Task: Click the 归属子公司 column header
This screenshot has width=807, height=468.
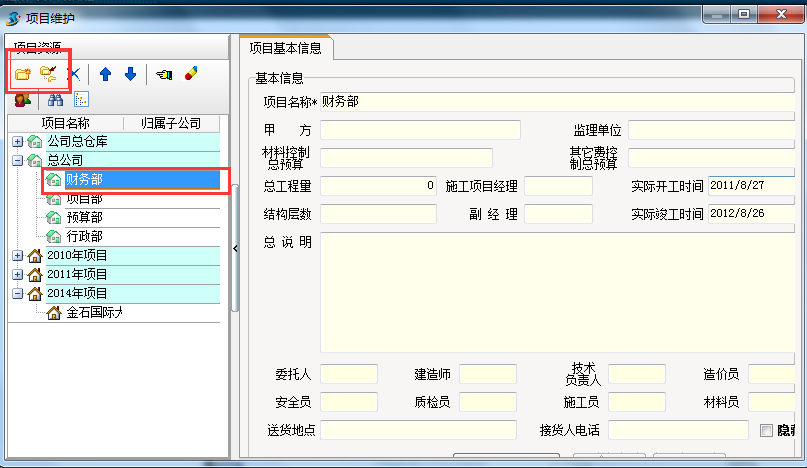Action: pos(171,123)
